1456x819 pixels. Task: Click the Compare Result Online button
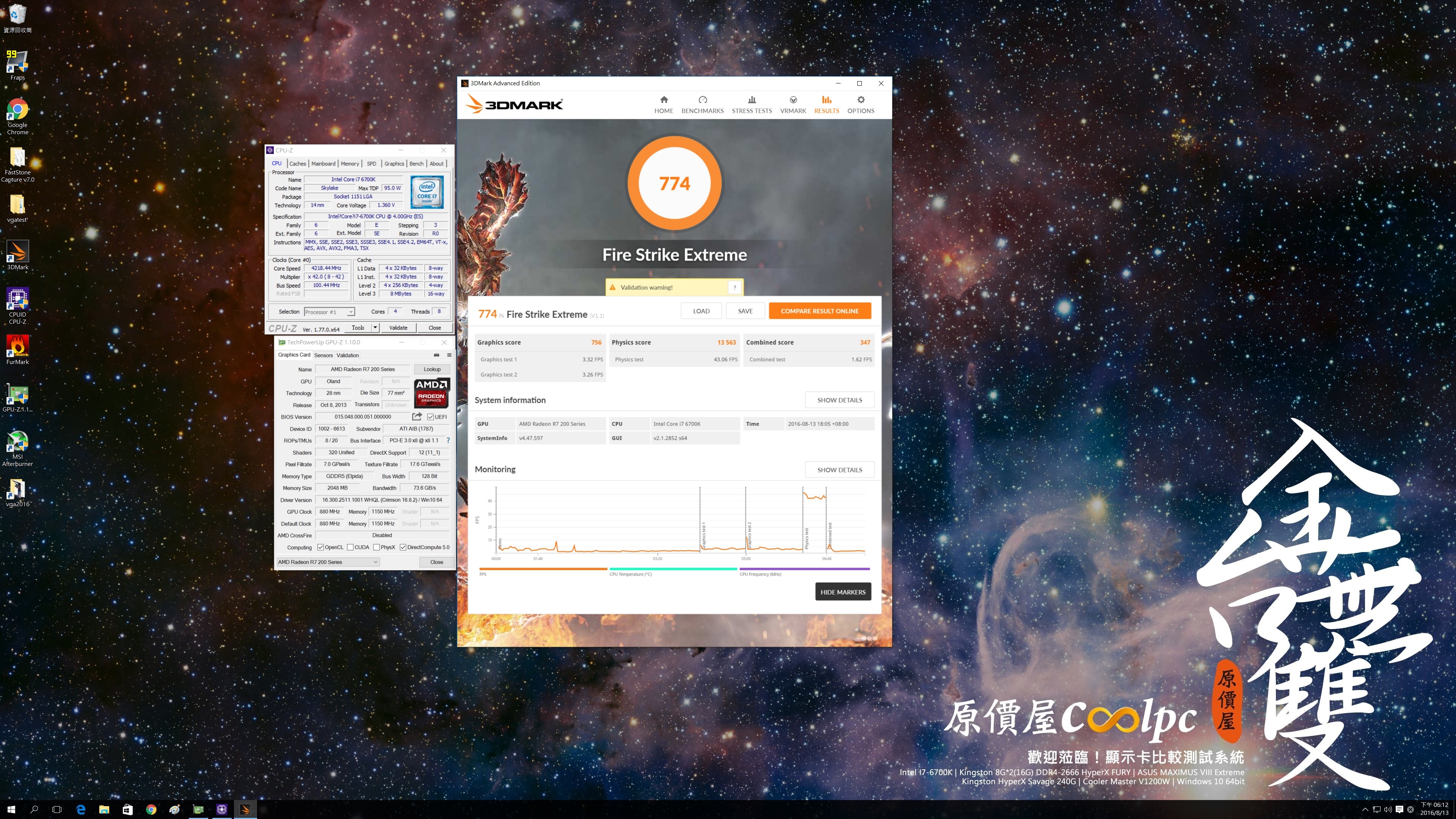[819, 311]
